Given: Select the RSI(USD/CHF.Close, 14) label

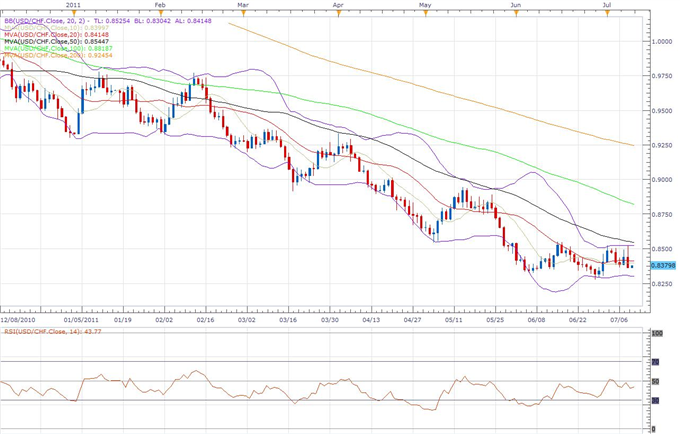Looking at the screenshot, I should [x=53, y=332].
